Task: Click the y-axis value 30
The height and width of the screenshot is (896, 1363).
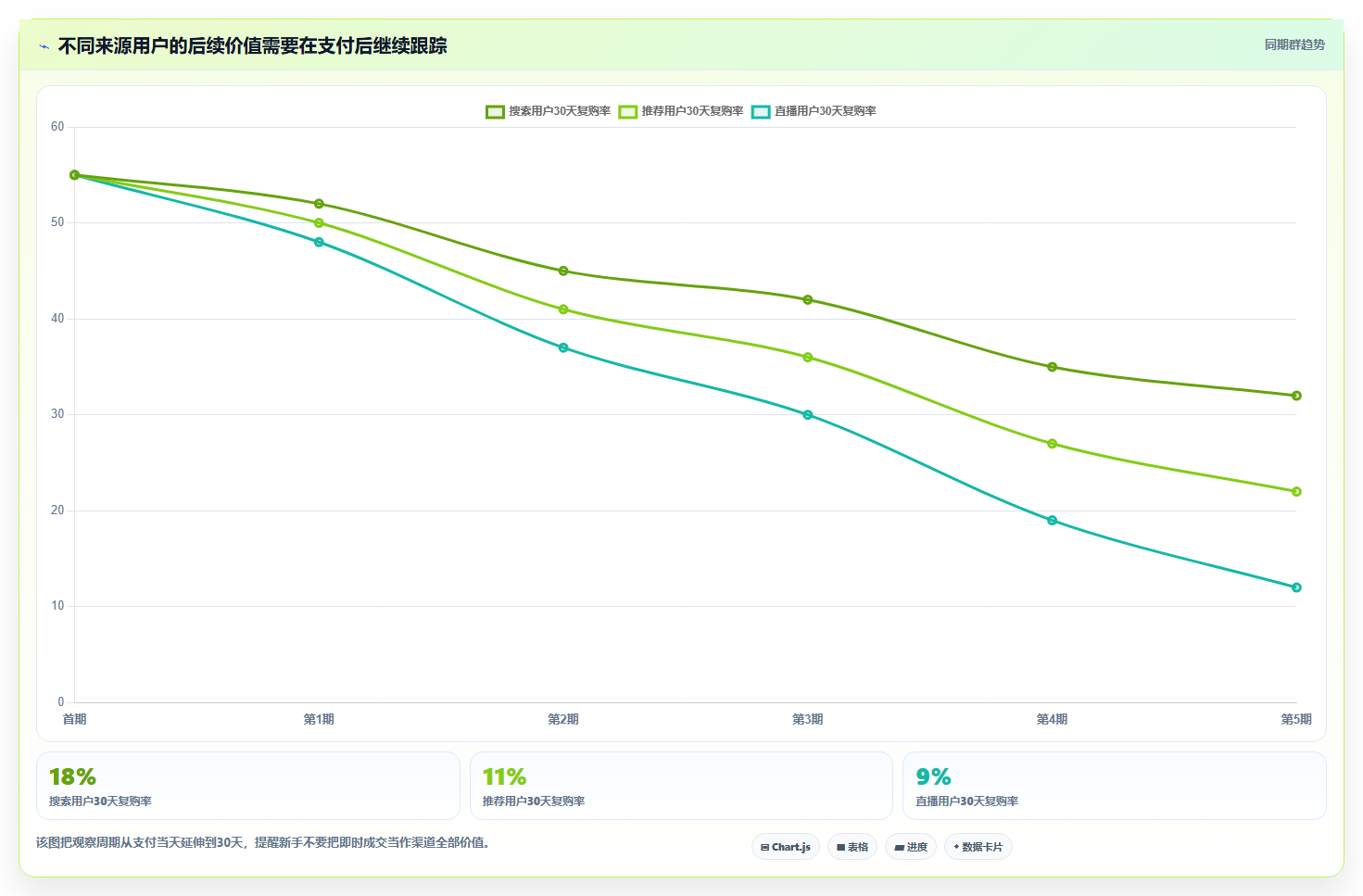Action: coord(57,414)
